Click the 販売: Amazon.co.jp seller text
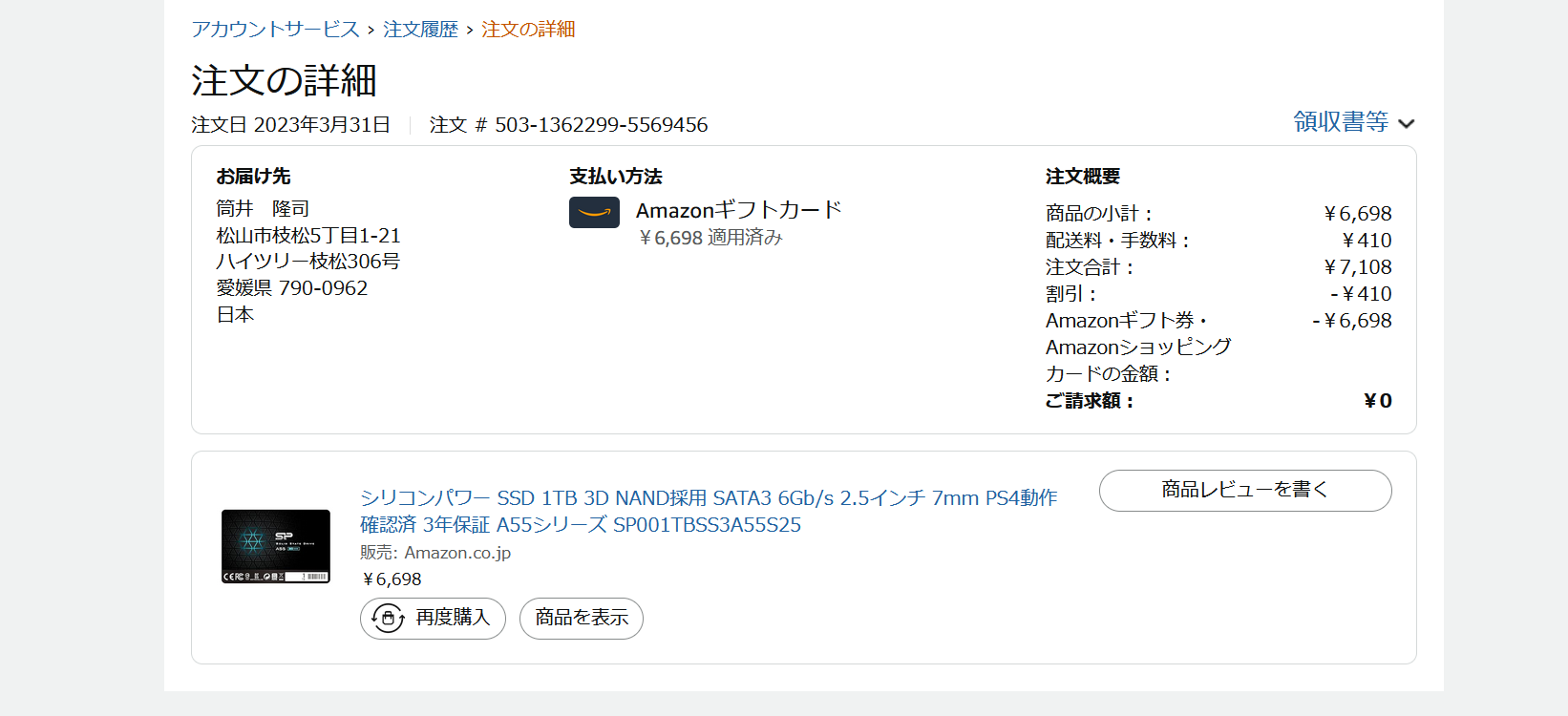 (x=435, y=553)
